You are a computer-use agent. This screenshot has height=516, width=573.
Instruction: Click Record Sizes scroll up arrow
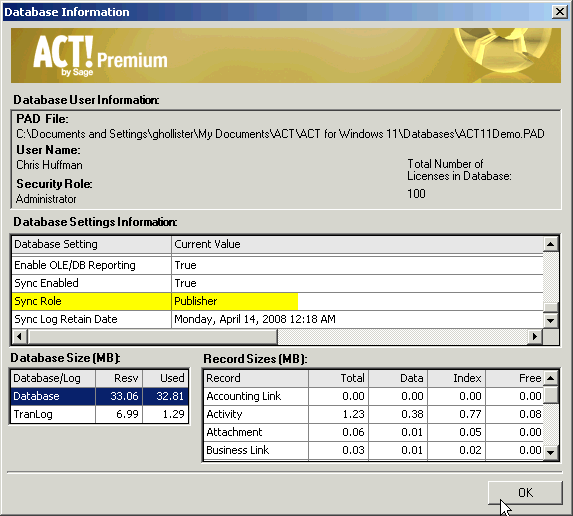(551, 378)
